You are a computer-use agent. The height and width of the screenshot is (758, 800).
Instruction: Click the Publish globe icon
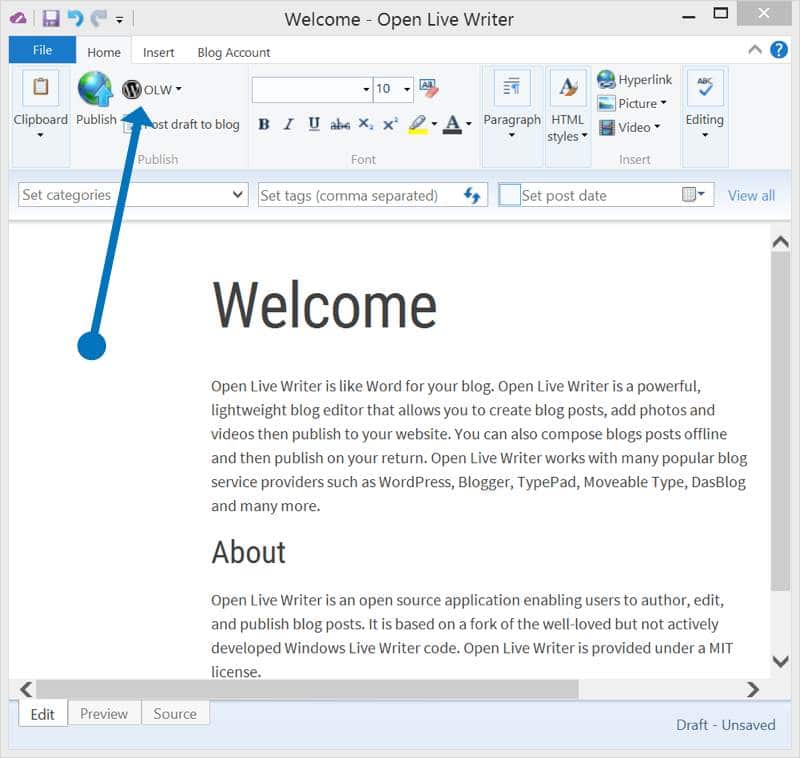[95, 90]
